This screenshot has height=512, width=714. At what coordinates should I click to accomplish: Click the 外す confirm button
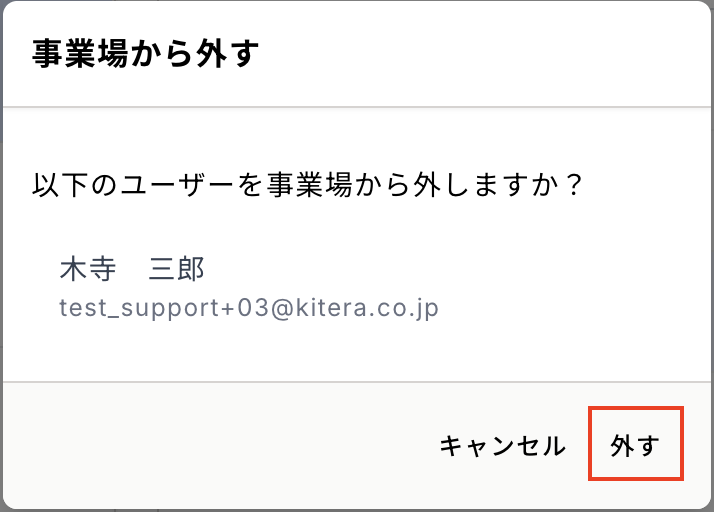[x=635, y=445]
